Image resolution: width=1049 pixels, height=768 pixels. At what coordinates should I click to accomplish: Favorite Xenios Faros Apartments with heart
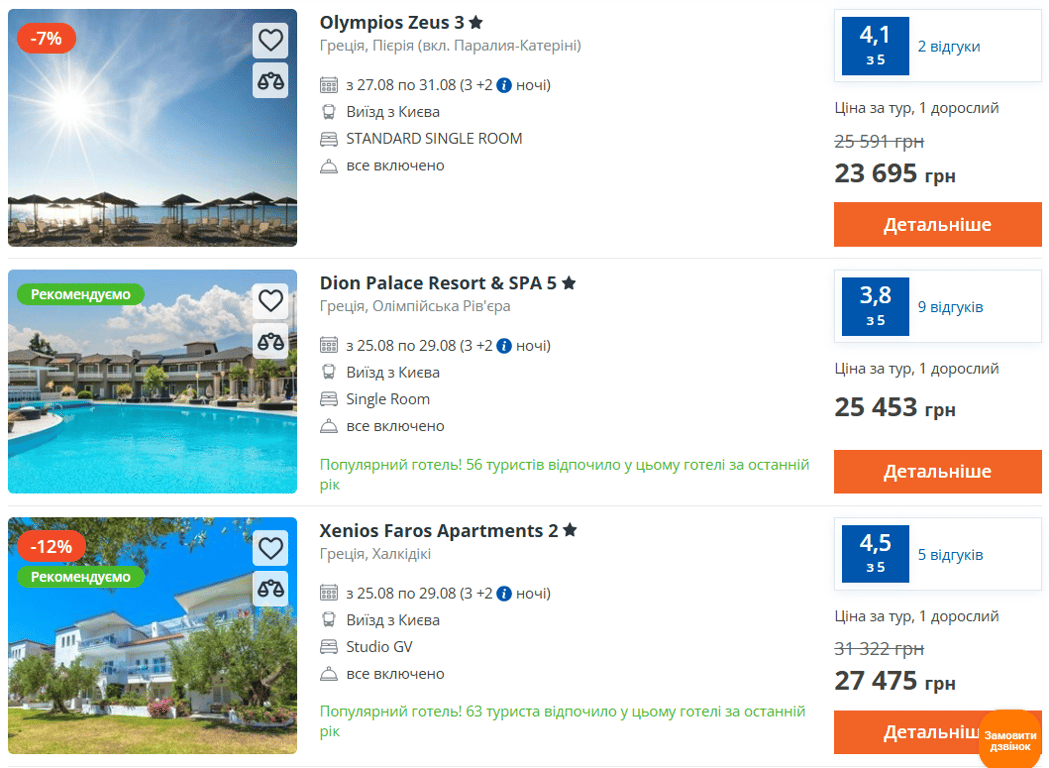pyautogui.click(x=270, y=548)
